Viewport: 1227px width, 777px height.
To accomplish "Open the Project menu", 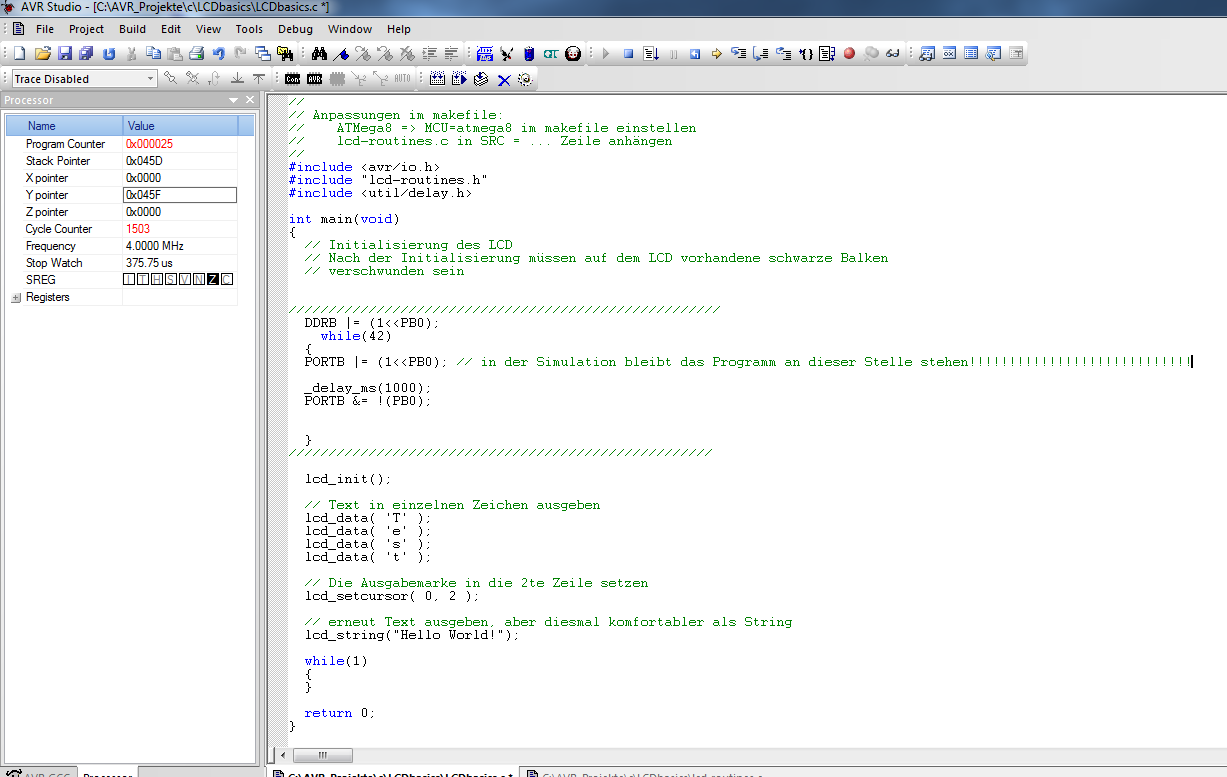I will [86, 29].
